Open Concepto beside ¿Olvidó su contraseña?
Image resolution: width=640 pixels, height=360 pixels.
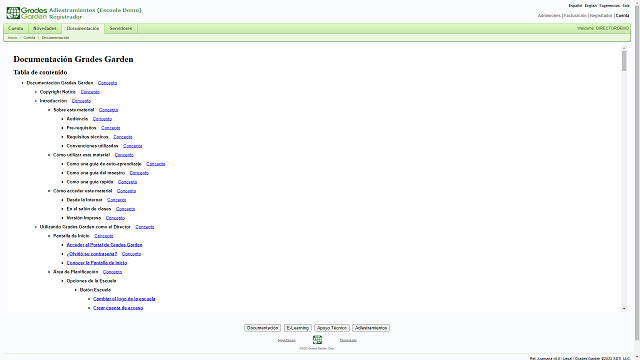click(x=131, y=253)
